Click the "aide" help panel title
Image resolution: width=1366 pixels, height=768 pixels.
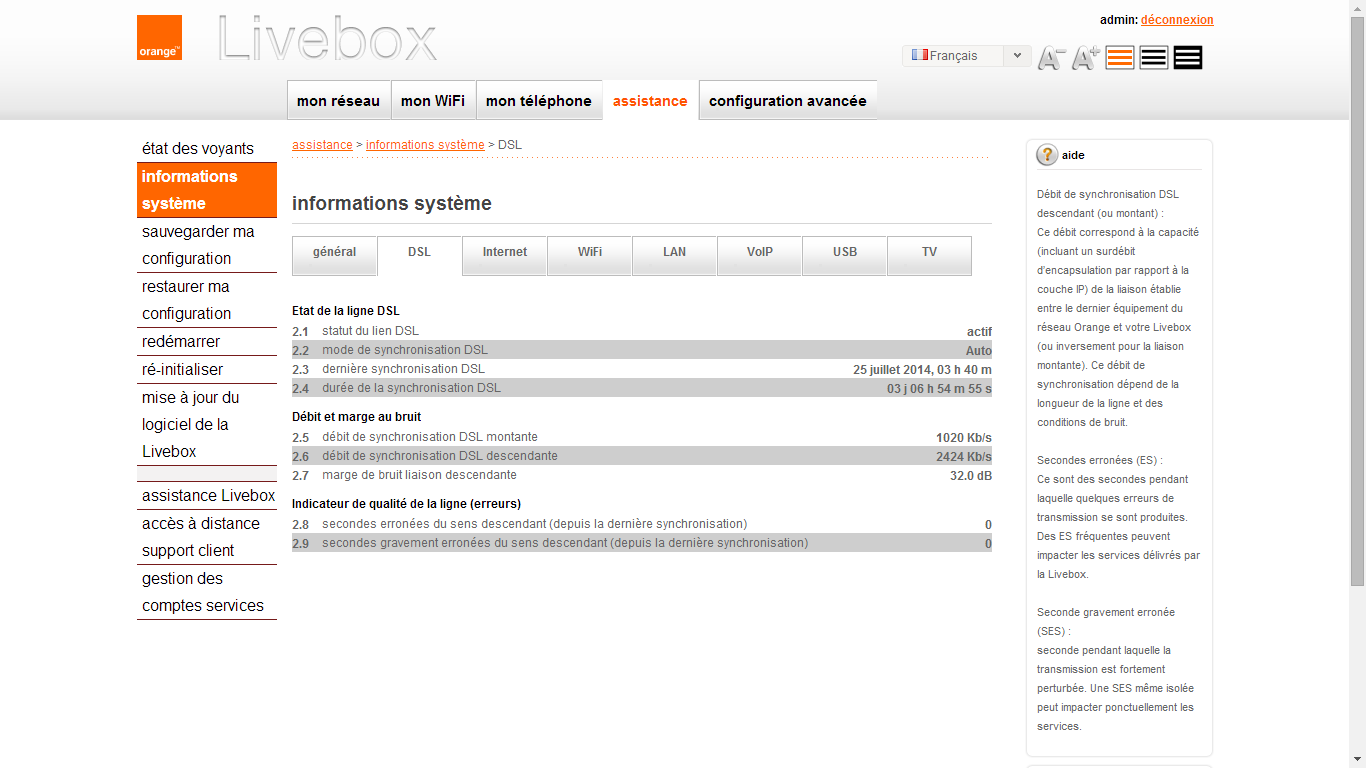point(1073,155)
